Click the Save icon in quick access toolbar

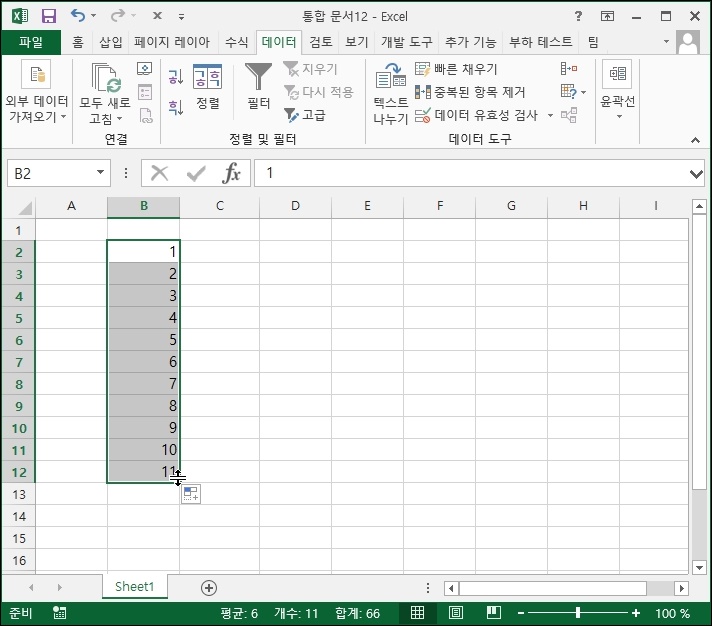(49, 16)
